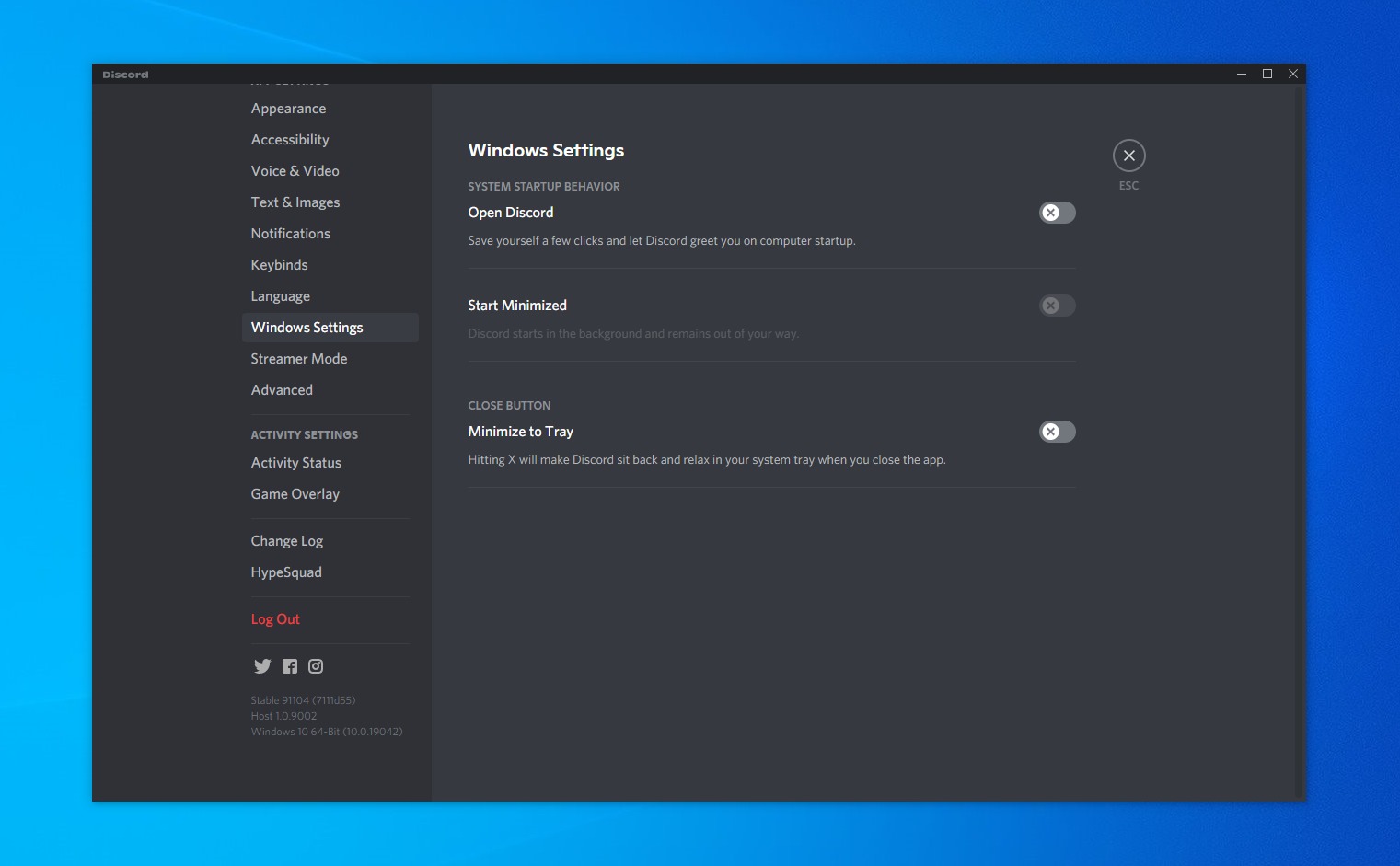This screenshot has height=866, width=1400.
Task: Click the Open Discord setting label
Action: 511,213
